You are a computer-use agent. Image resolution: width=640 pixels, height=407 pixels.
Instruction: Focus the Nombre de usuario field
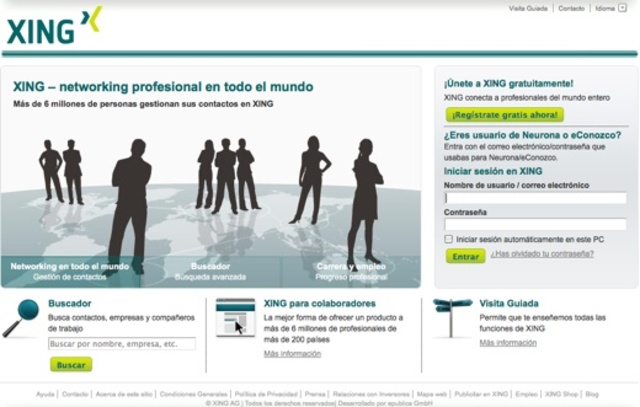coord(535,198)
